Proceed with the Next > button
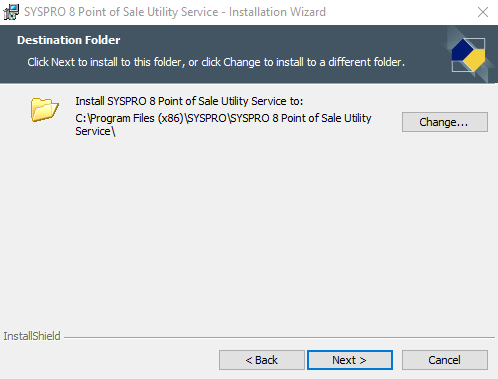The height and width of the screenshot is (379, 498). tap(350, 360)
